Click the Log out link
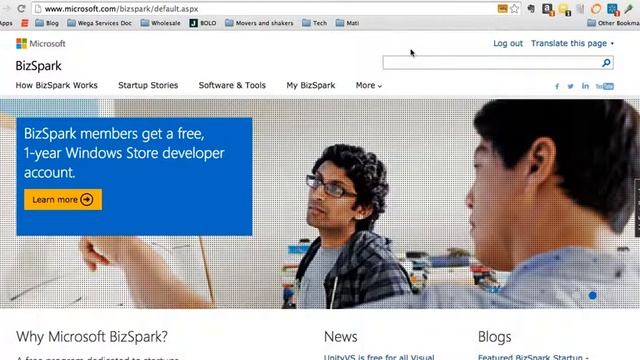Screen dimensions: 640x360 pyautogui.click(x=508, y=43)
